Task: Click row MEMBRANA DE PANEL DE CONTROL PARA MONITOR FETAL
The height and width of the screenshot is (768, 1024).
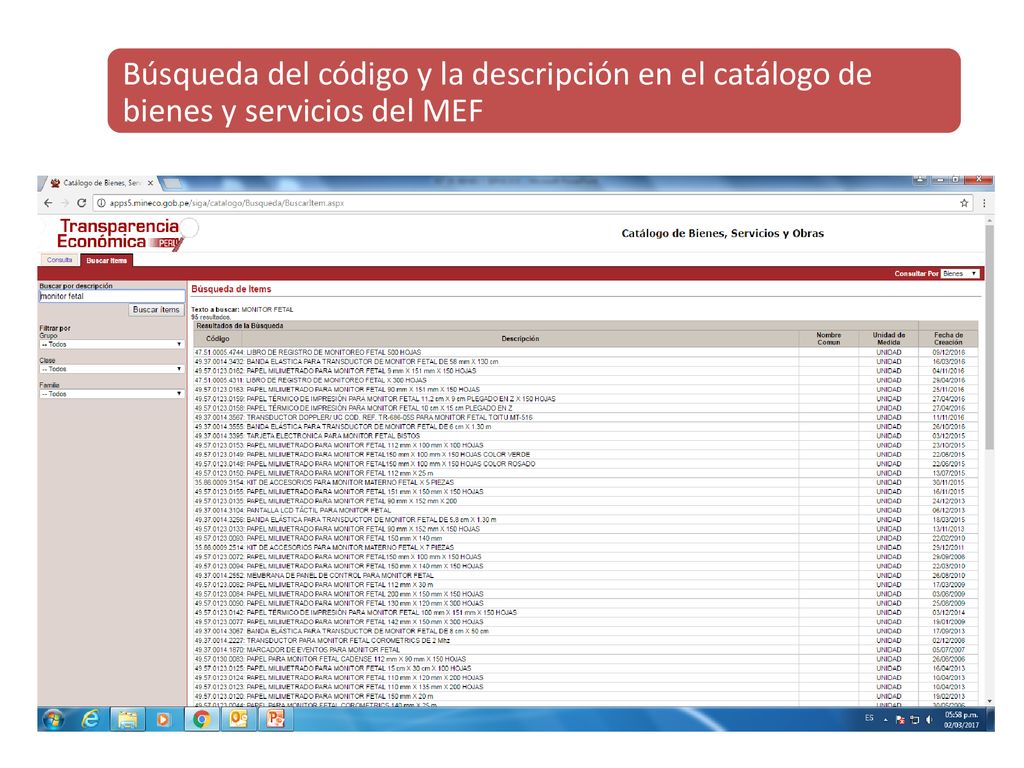Action: (586, 575)
